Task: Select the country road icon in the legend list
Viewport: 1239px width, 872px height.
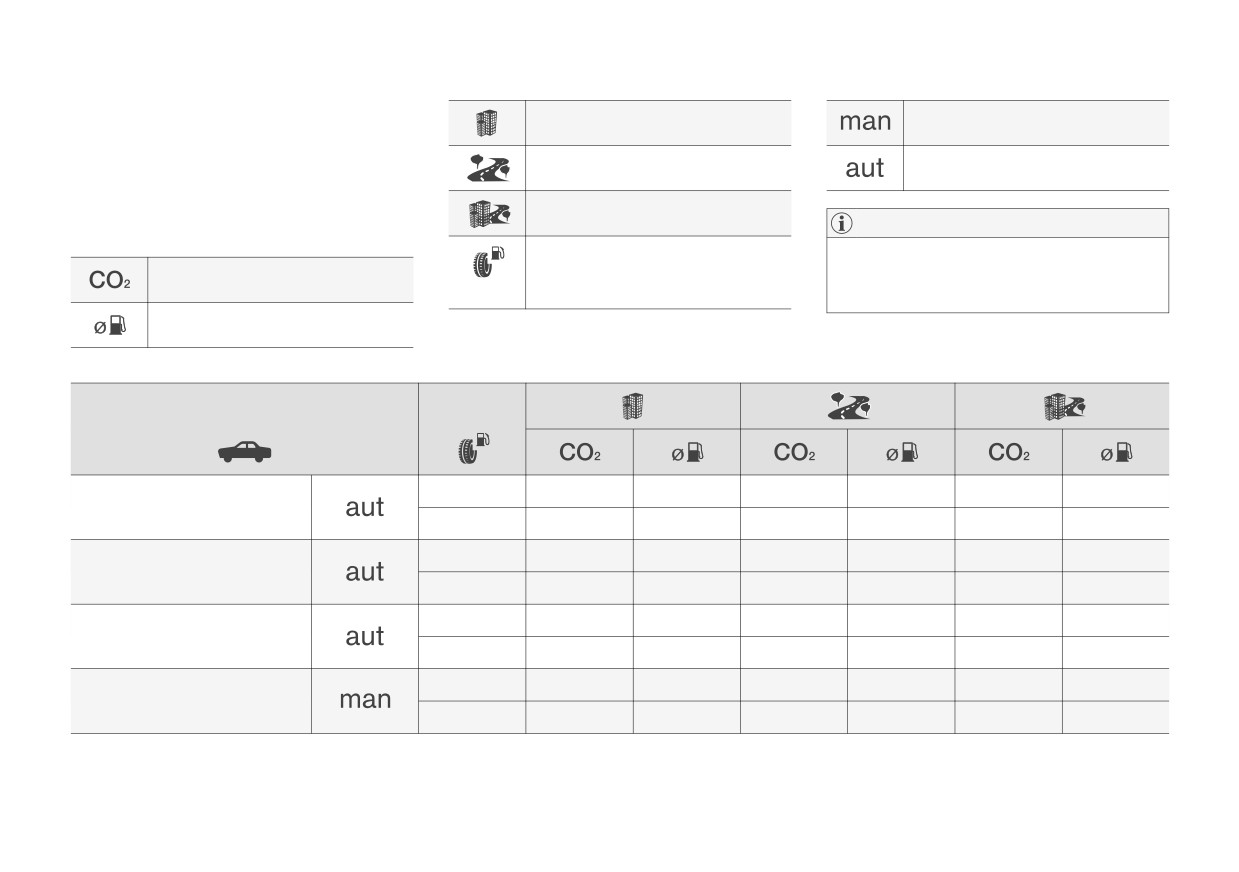Action: pos(487,168)
